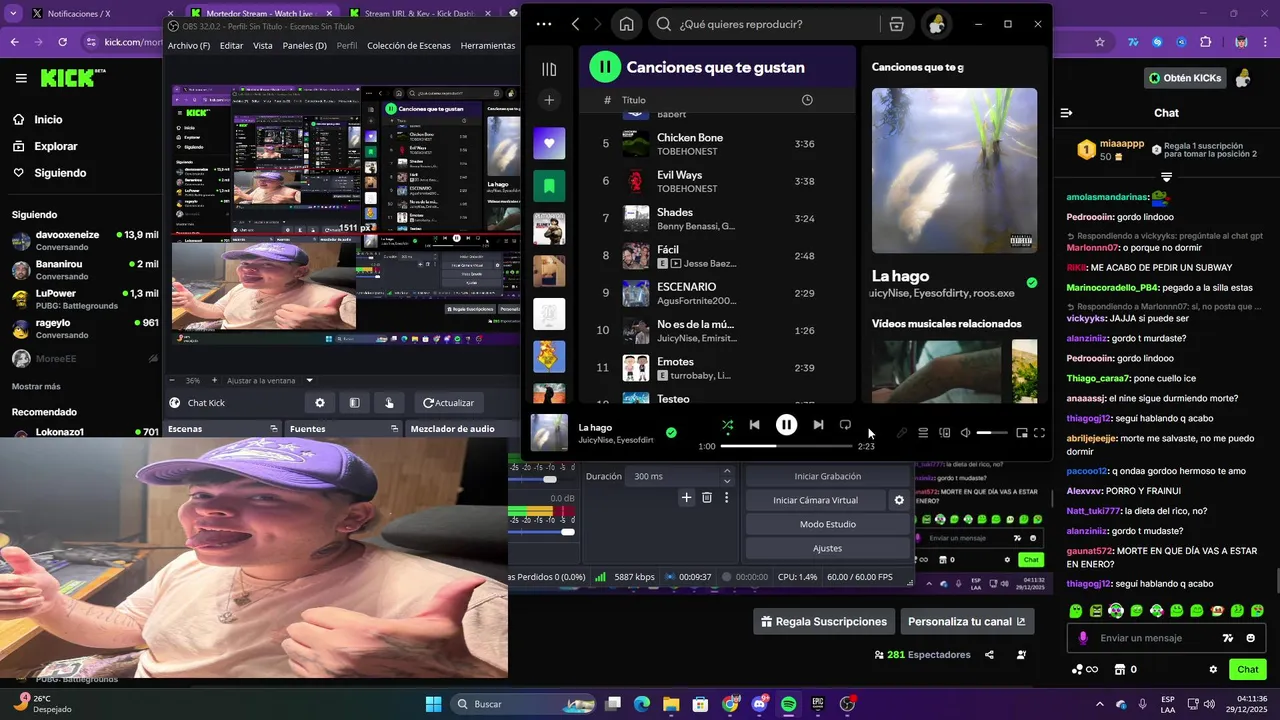Open virtual camera settings gear in OBS

point(899,500)
